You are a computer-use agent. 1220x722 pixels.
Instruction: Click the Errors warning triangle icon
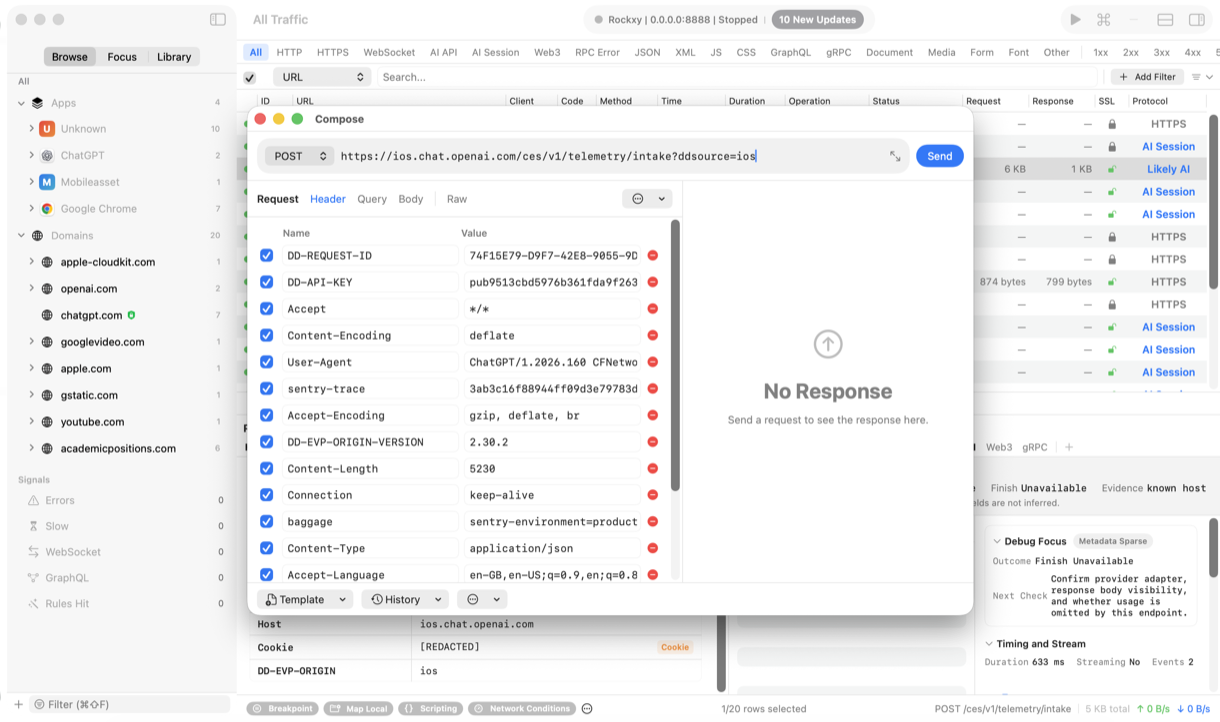click(x=34, y=500)
